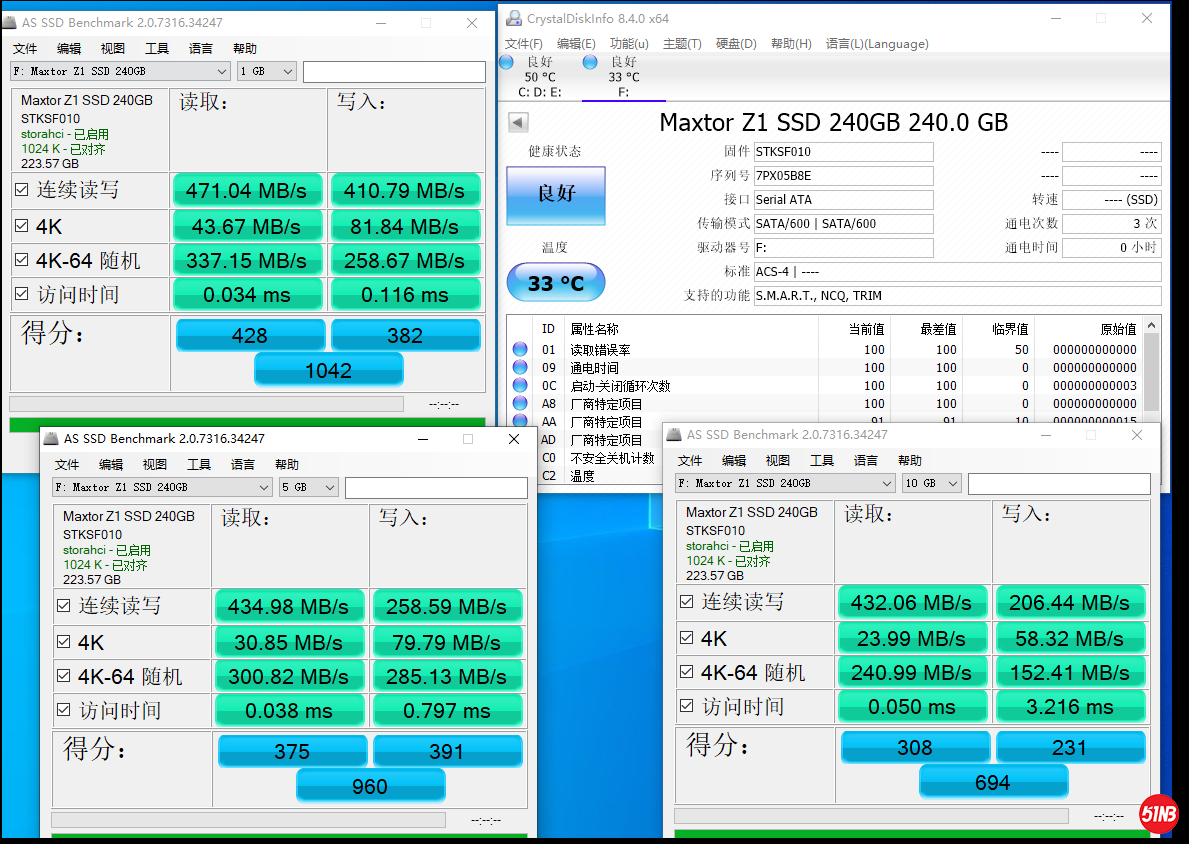Click AS SSD icon in 5 GB window title
This screenshot has height=844, width=1189.
pyautogui.click(x=50, y=439)
